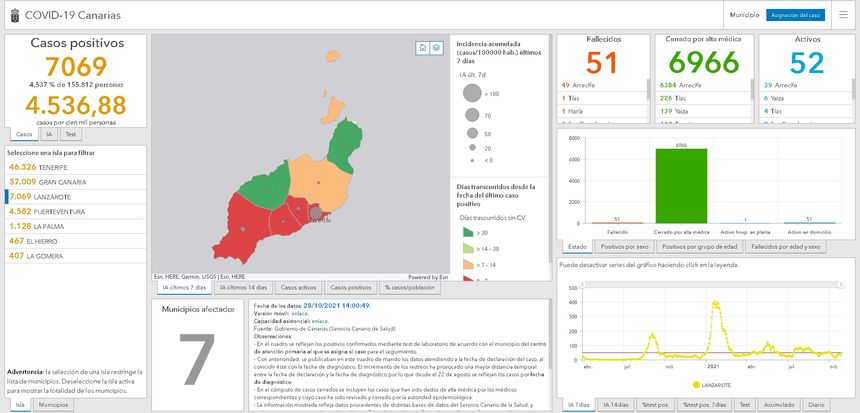Open Fallecidos por edad y sexo tab

(785, 246)
